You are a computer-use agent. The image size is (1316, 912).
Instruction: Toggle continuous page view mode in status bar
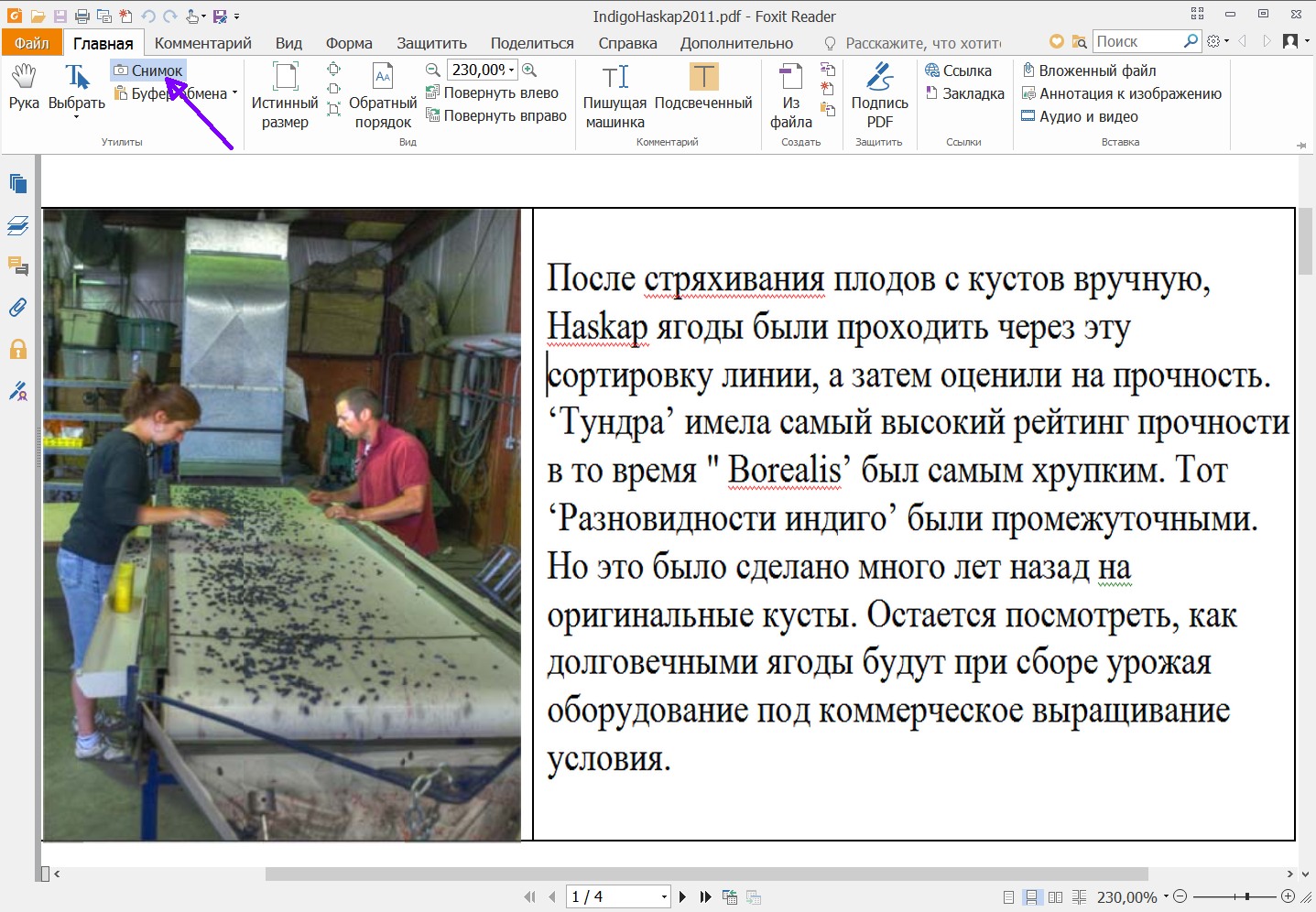tap(1031, 897)
